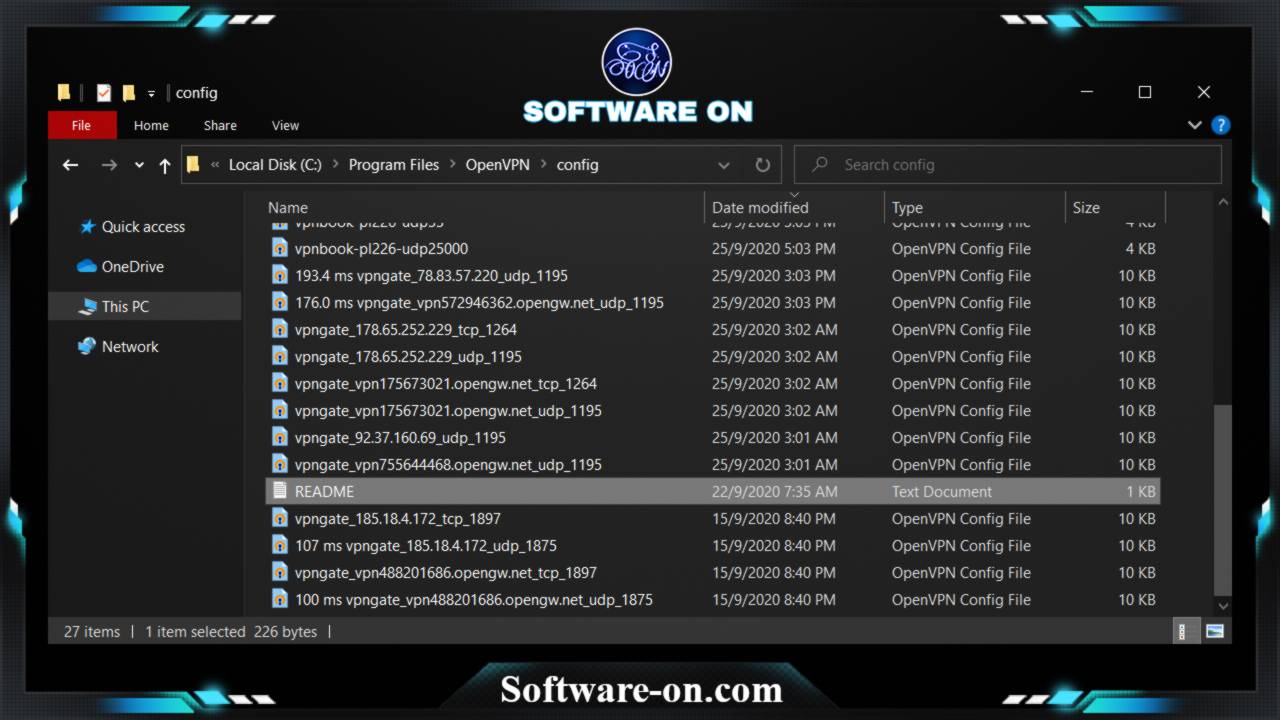Screen dimensions: 1280x720
Task: Expand the address bar history dropdown
Action: (724, 165)
